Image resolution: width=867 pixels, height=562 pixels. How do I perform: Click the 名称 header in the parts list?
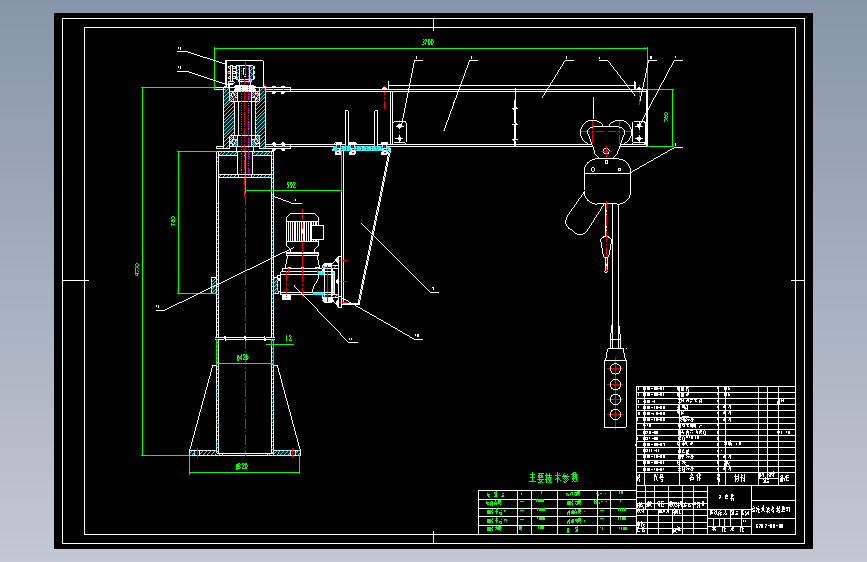[694, 477]
